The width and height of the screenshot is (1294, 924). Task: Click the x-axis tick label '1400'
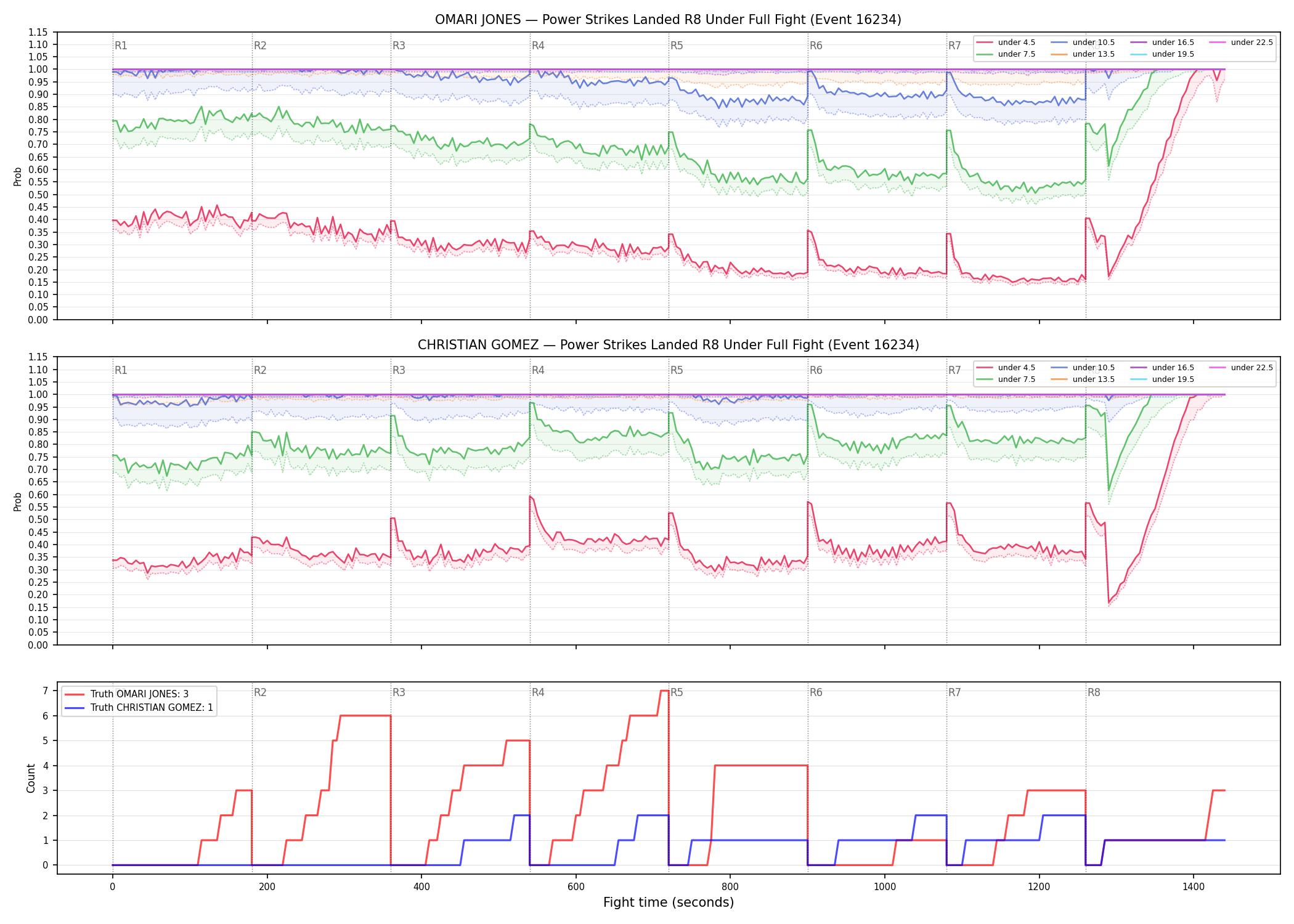point(1194,887)
